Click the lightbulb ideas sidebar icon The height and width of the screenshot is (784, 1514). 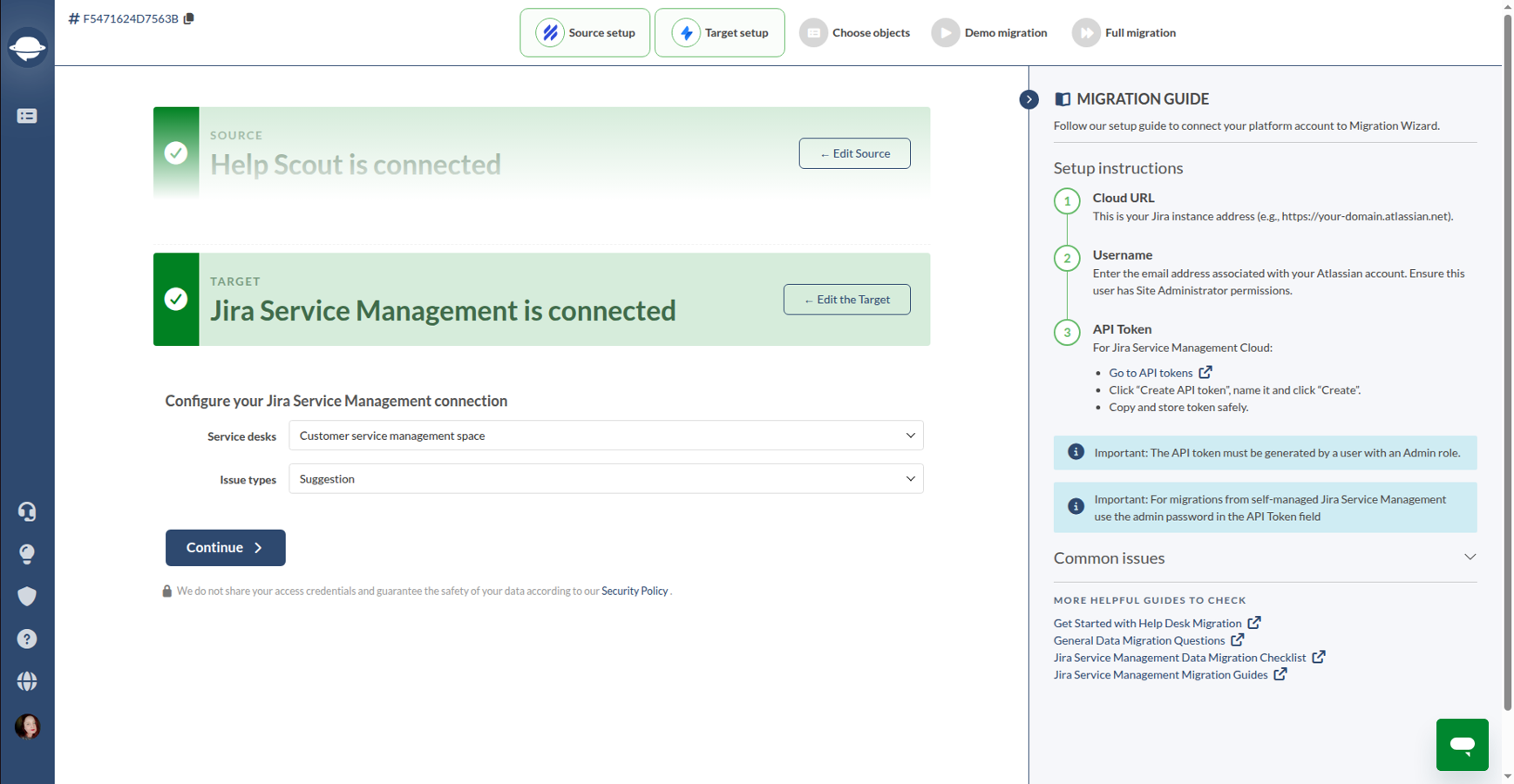(27, 554)
